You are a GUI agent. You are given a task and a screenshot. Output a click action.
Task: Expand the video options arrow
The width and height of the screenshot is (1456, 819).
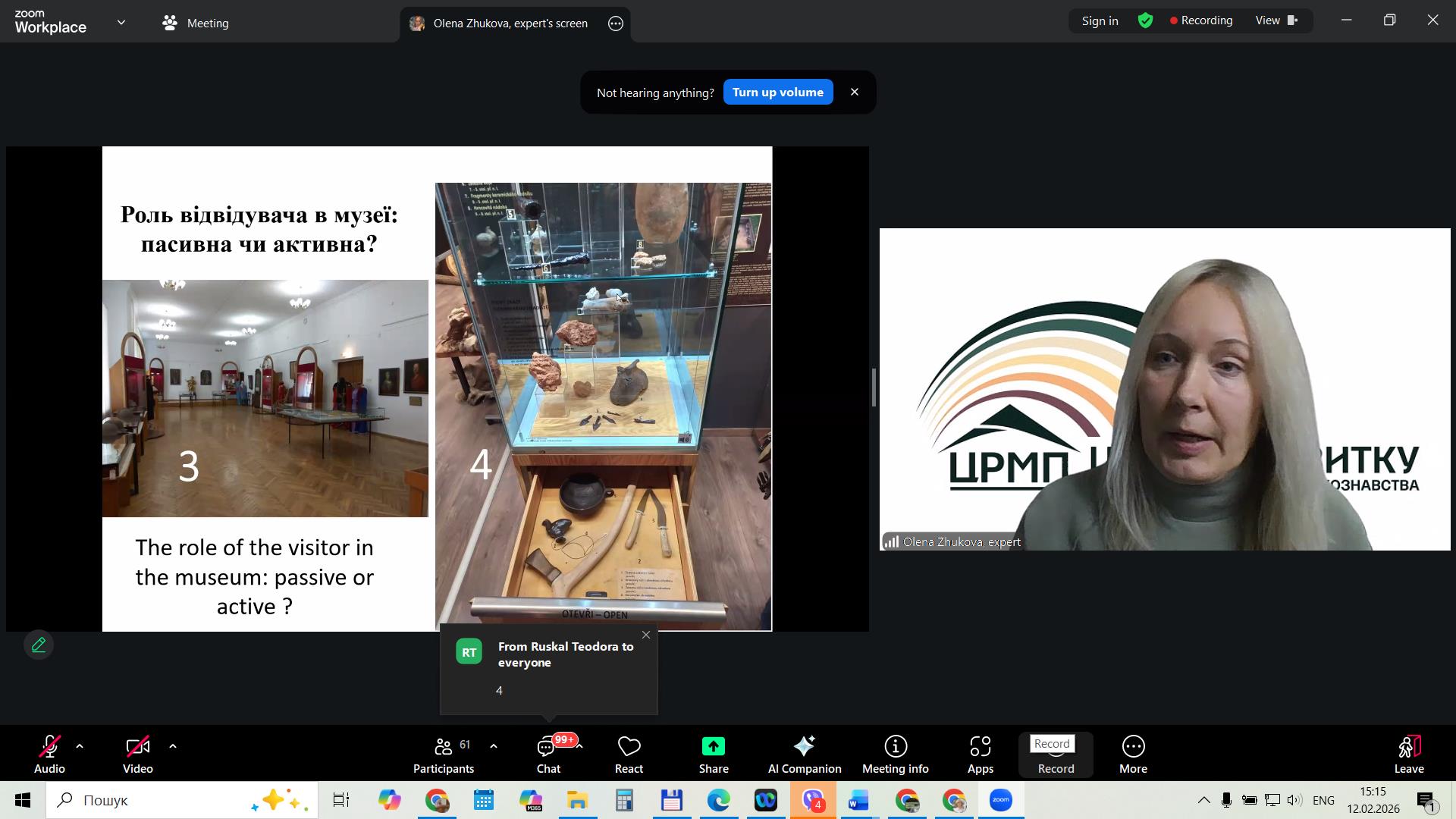173,746
